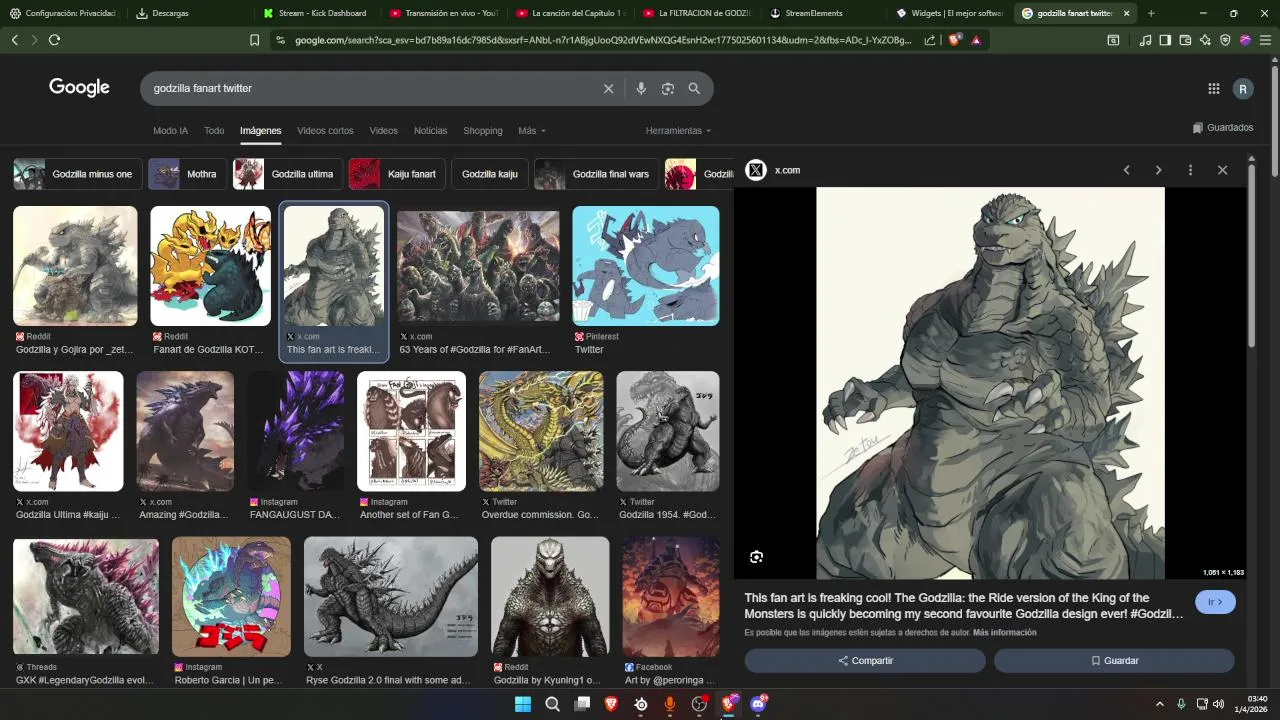Image resolution: width=1280 pixels, height=720 pixels.
Task: Toggle the browser sidebar panel
Action: [x=1165, y=40]
